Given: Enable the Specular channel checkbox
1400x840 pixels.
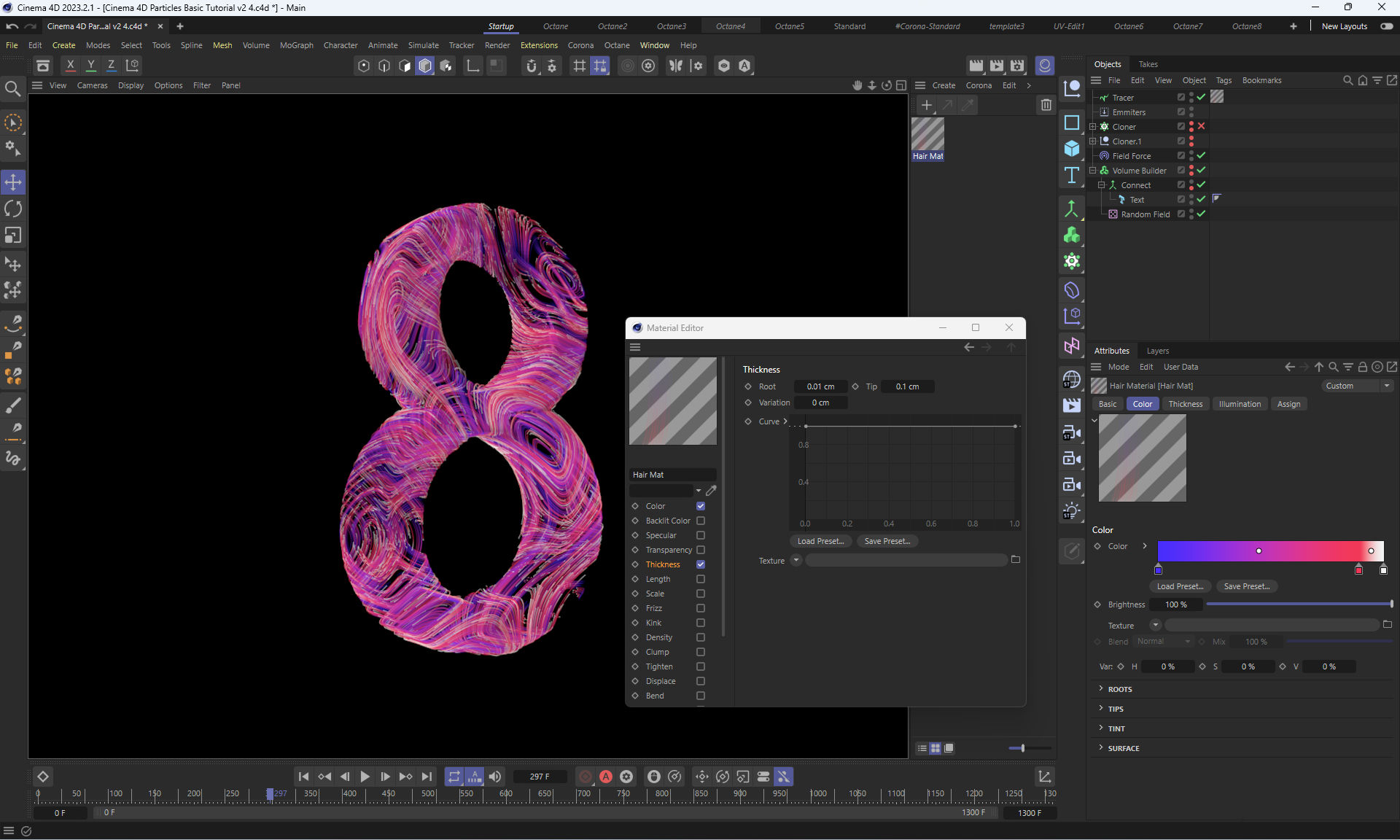Looking at the screenshot, I should [x=701, y=535].
